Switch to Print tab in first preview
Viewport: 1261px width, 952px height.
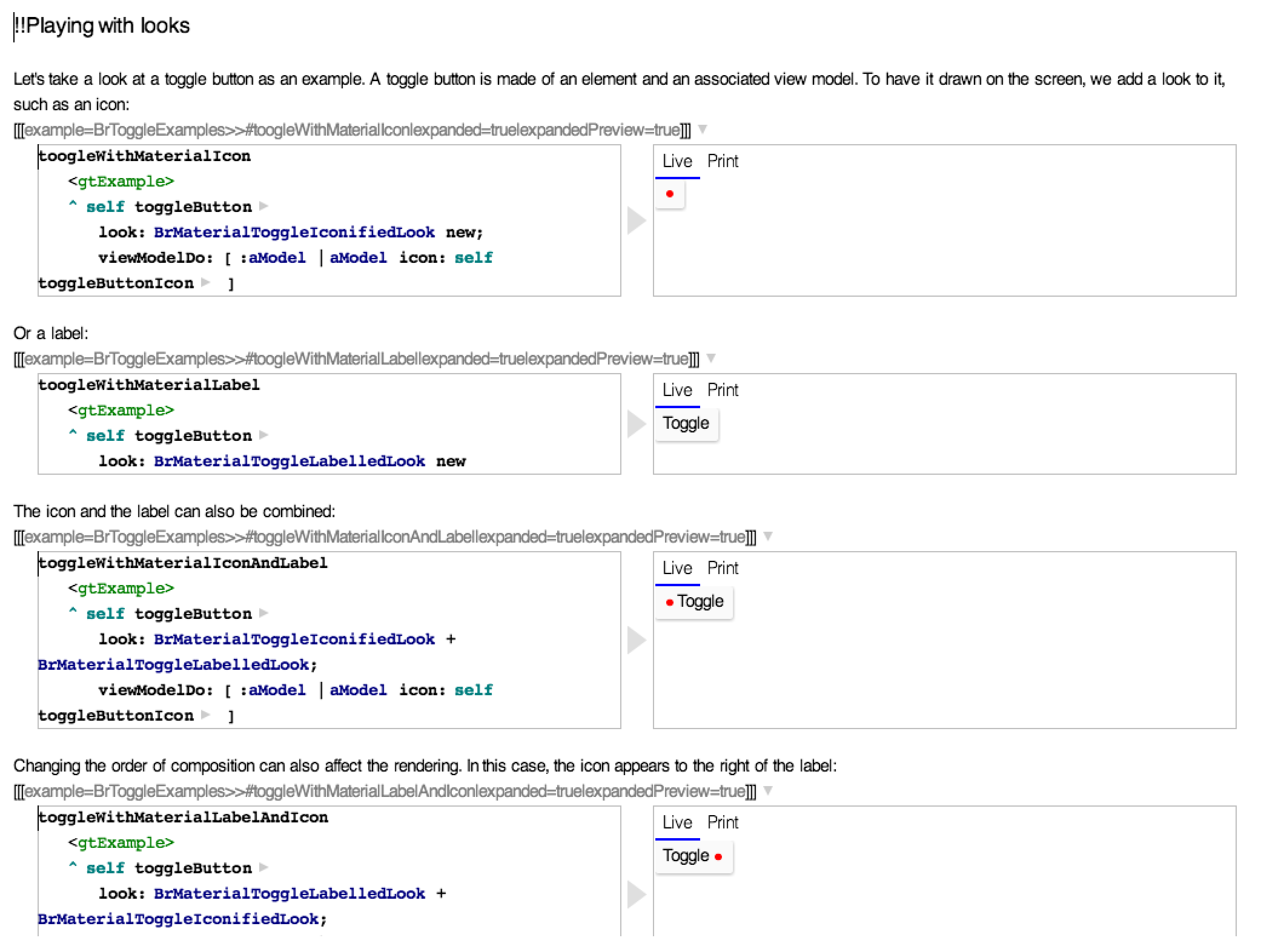pyautogui.click(x=723, y=162)
